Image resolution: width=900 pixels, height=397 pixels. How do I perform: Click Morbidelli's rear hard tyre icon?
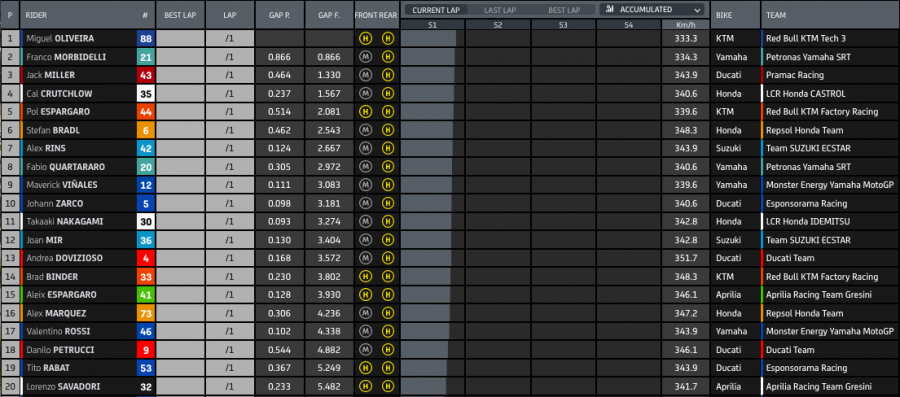coord(387,57)
